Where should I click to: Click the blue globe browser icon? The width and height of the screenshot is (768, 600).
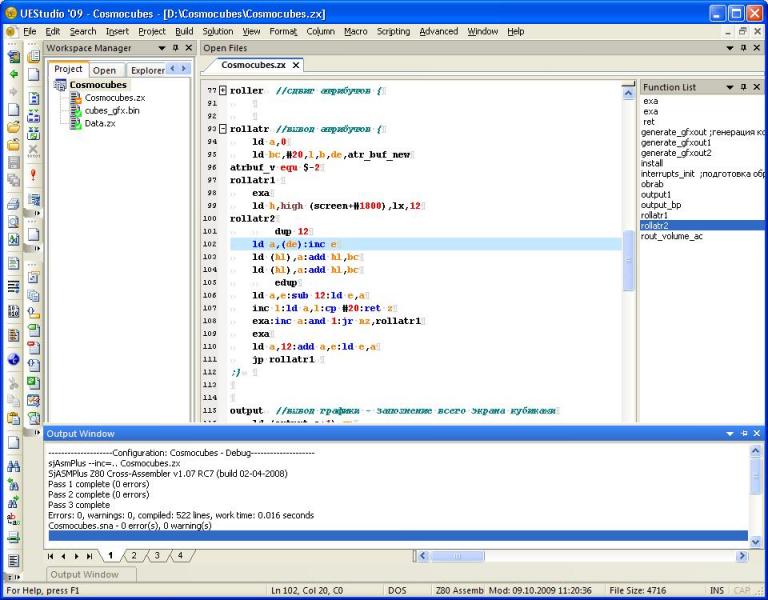tap(14, 358)
